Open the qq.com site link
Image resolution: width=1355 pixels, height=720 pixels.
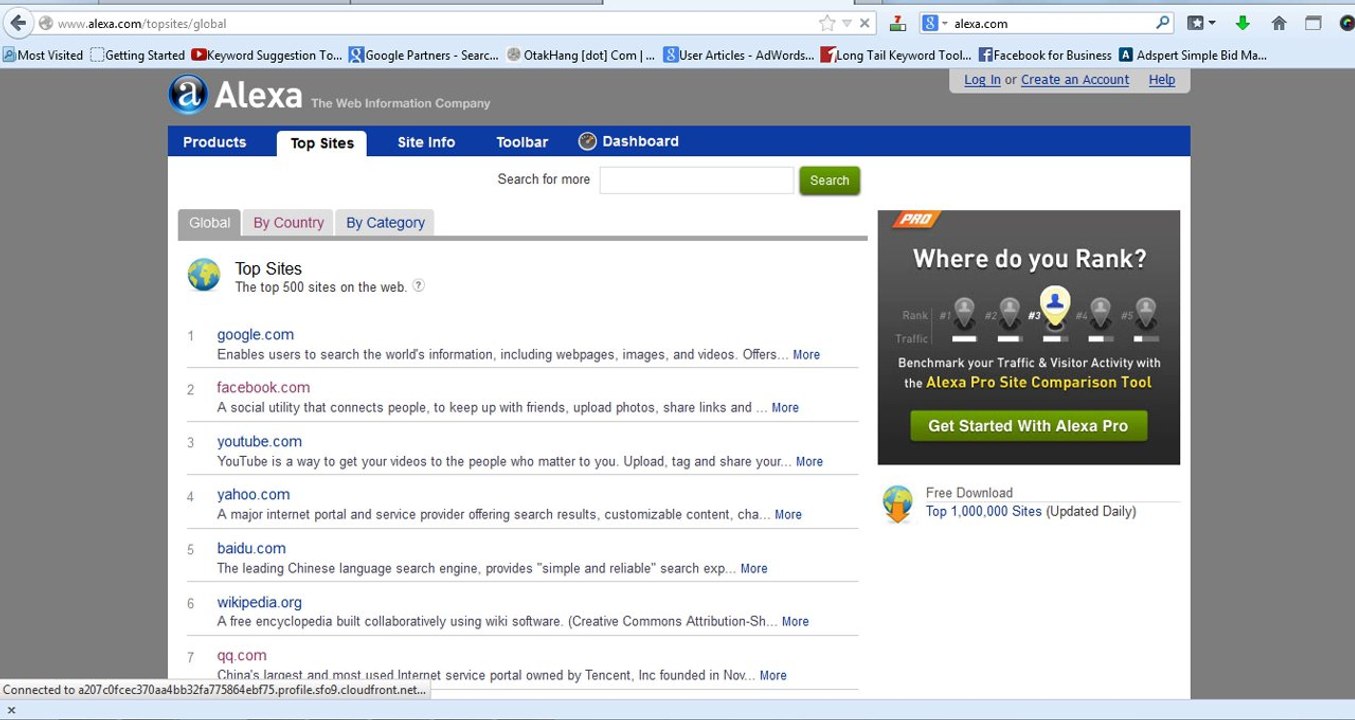(242, 656)
